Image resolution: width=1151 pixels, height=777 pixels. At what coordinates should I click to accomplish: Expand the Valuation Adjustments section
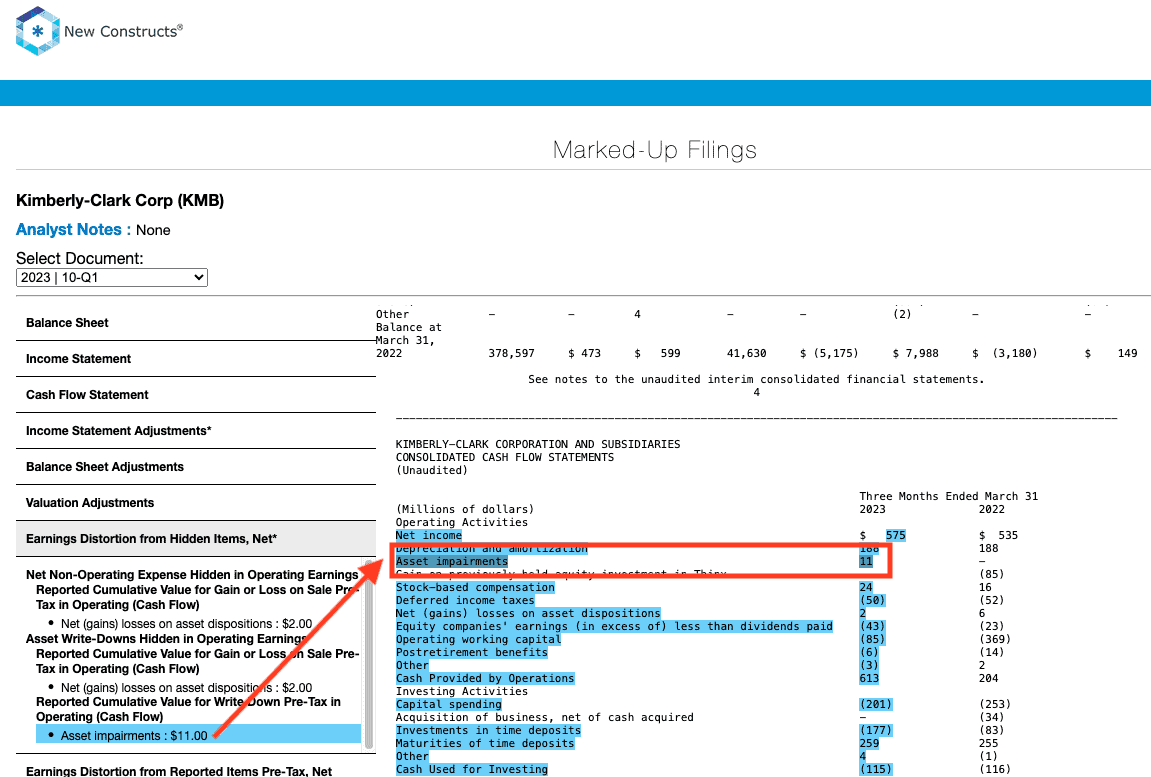point(196,503)
